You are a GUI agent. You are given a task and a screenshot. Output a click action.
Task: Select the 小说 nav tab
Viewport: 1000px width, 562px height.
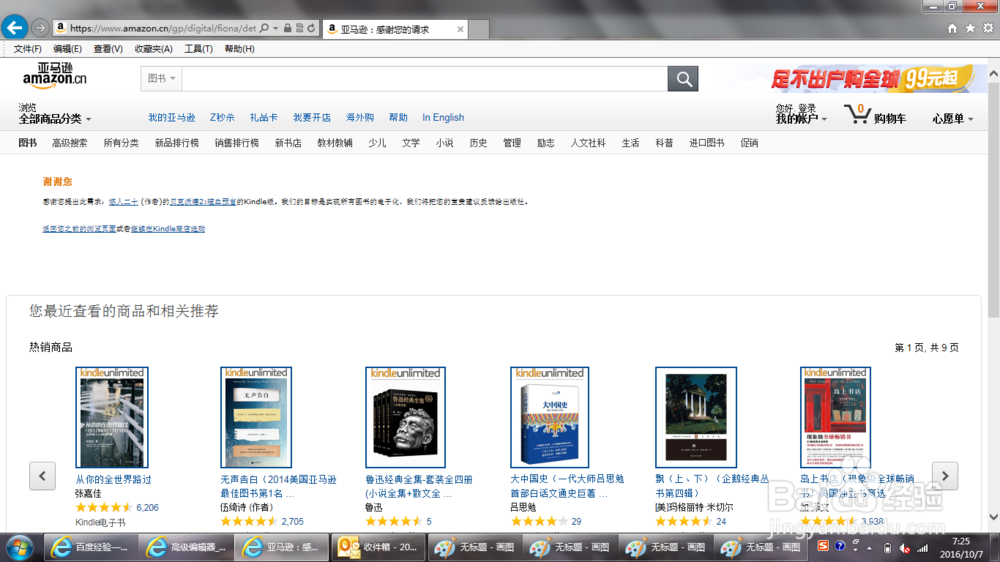tap(445, 143)
